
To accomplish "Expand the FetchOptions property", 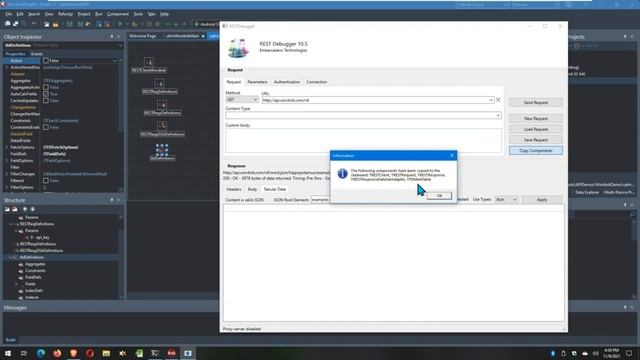I will tap(7, 147).
